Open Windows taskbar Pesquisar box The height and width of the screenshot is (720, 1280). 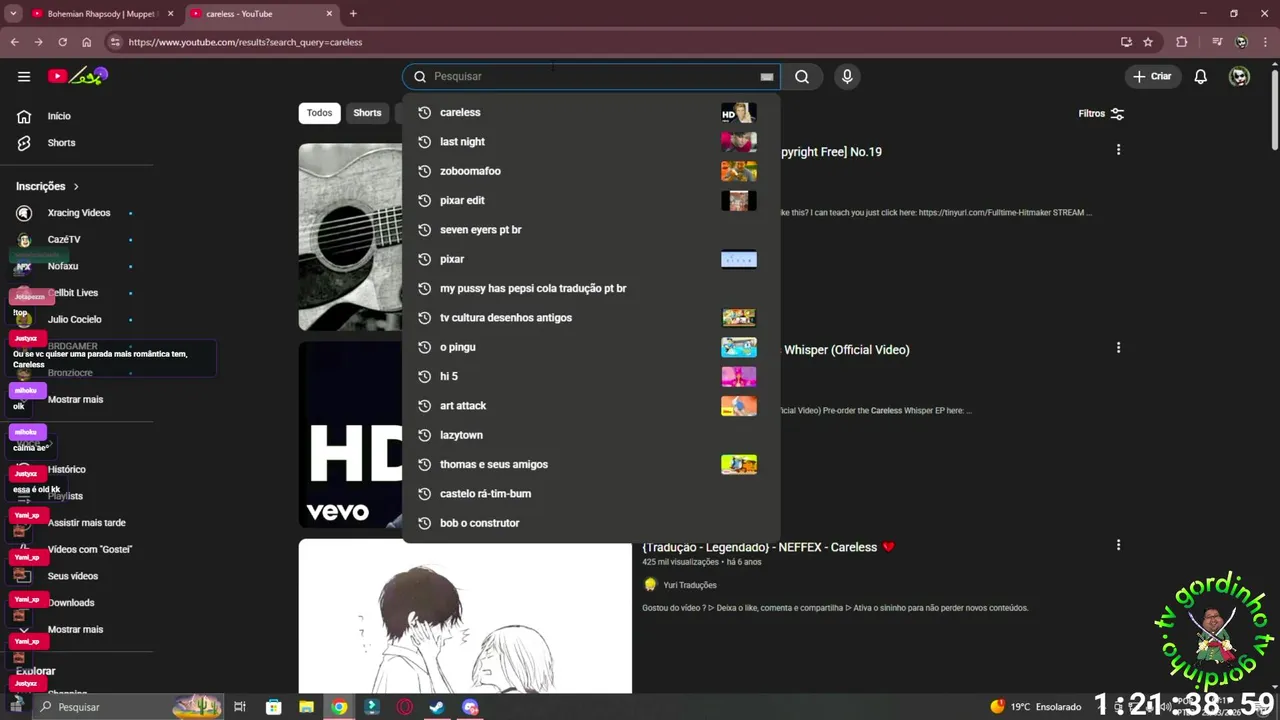[x=129, y=707]
